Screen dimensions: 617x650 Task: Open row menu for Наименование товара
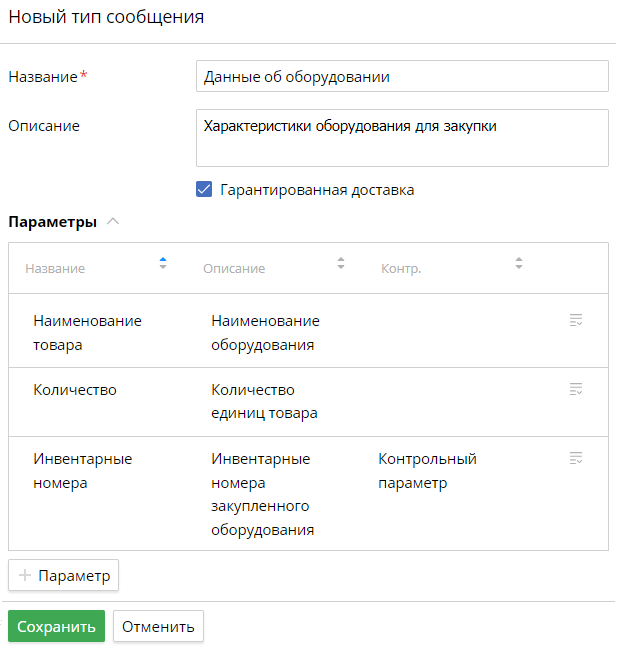pyautogui.click(x=576, y=320)
